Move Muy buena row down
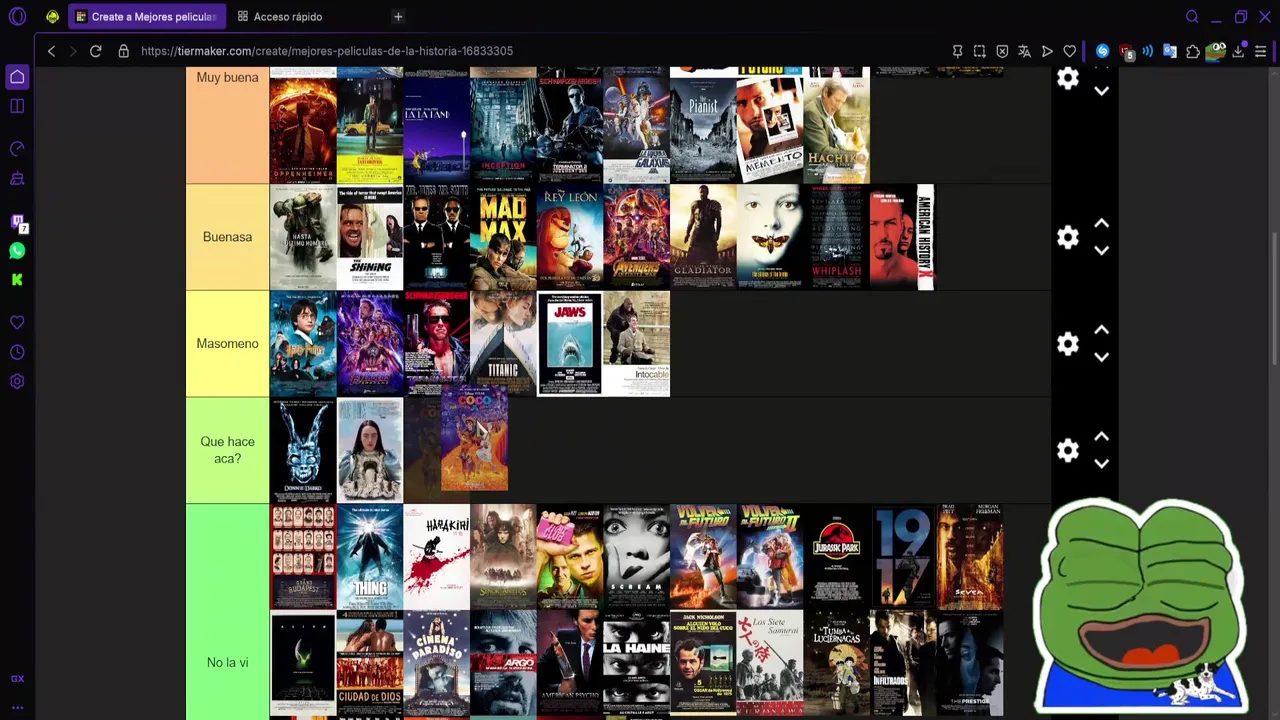The image size is (1280, 720). click(1101, 91)
